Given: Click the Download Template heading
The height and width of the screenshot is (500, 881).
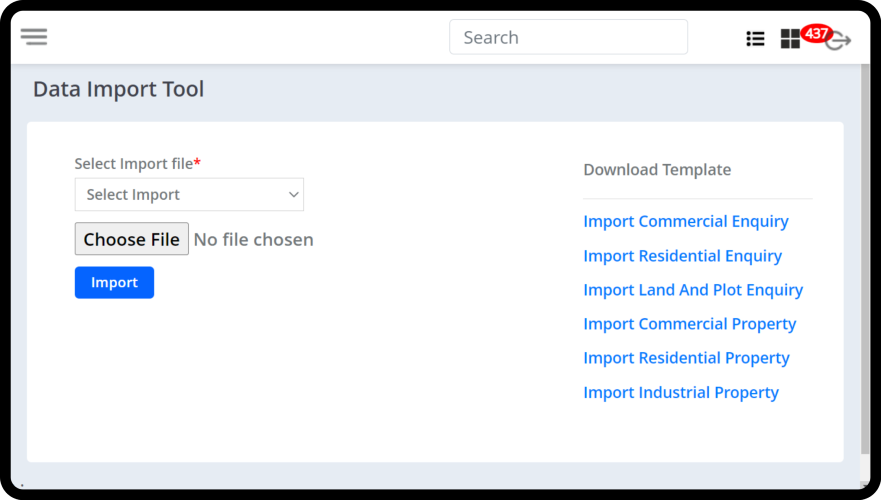Looking at the screenshot, I should coord(656,170).
